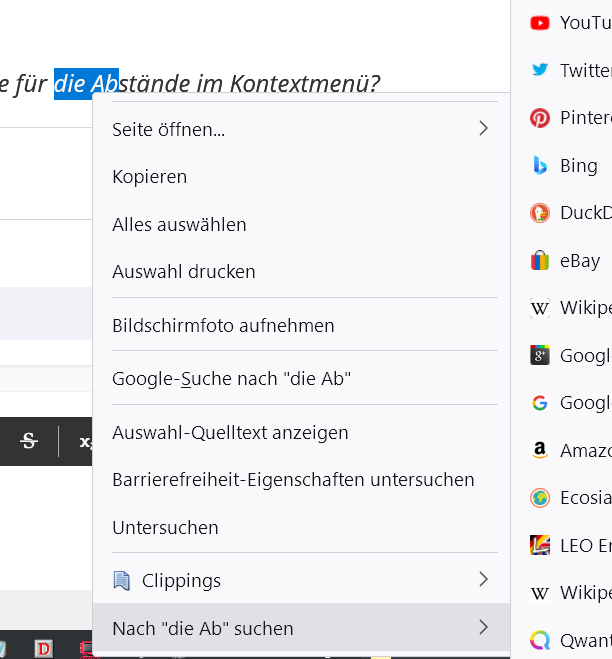Choose the Ecosia globe icon
The image size is (612, 659).
540,498
